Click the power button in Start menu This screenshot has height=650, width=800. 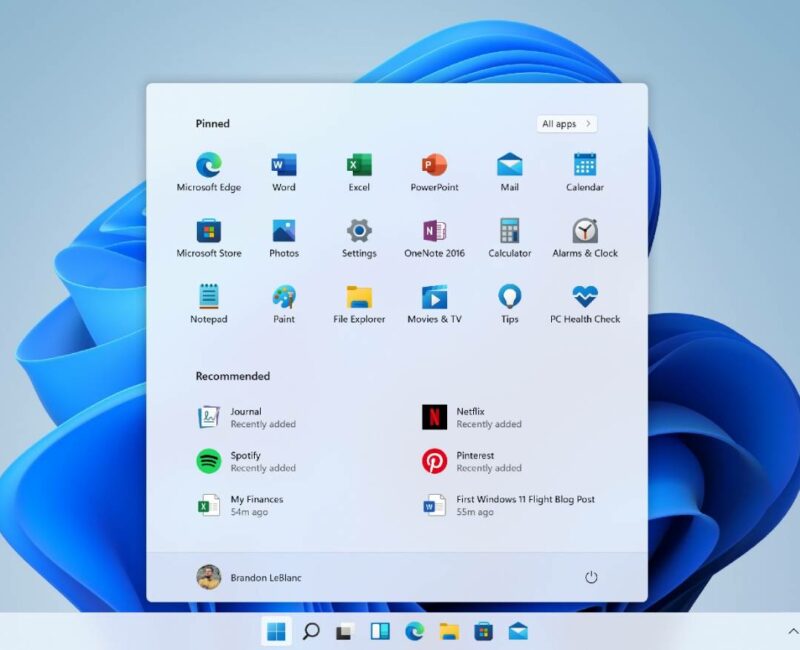[x=591, y=577]
